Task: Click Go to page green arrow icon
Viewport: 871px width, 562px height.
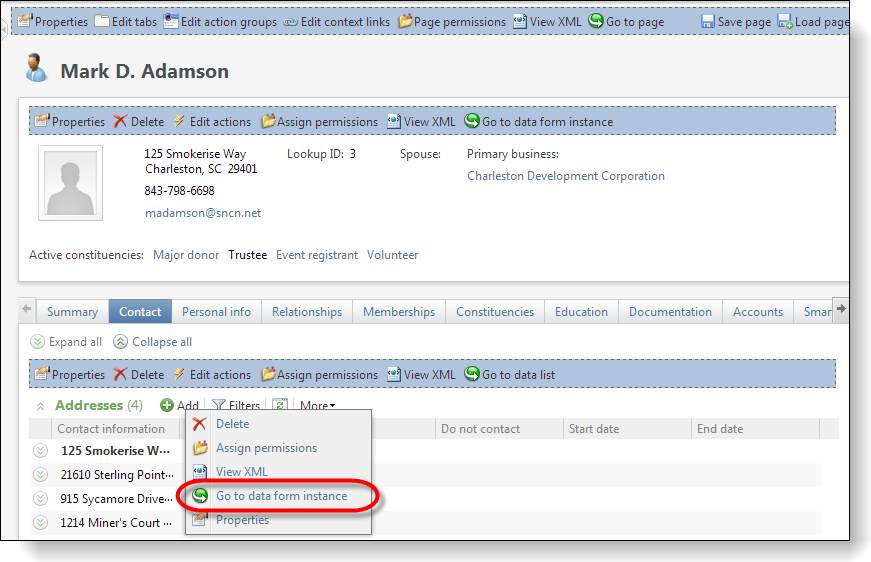Action: (596, 21)
